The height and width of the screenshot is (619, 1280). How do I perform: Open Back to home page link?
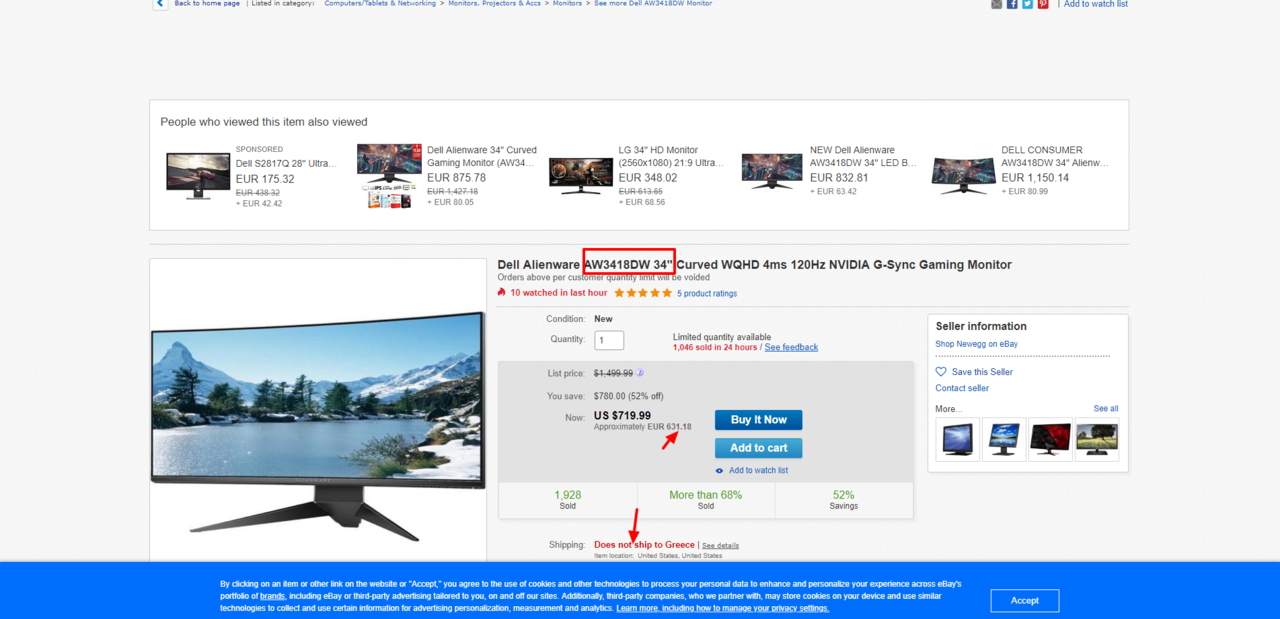(207, 4)
